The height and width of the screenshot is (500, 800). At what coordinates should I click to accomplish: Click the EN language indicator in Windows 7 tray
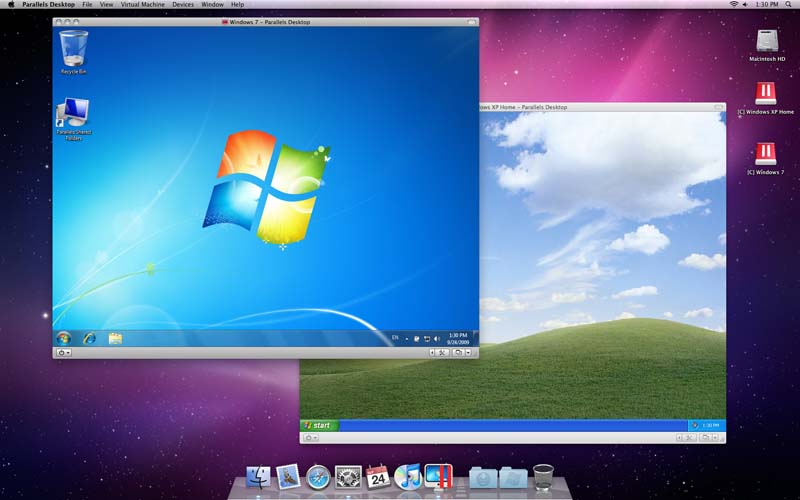coord(395,338)
